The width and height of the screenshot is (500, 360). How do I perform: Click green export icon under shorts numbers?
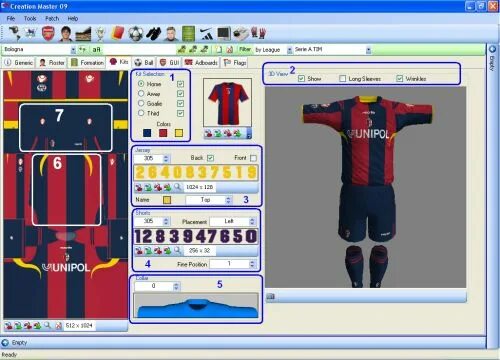[148, 251]
